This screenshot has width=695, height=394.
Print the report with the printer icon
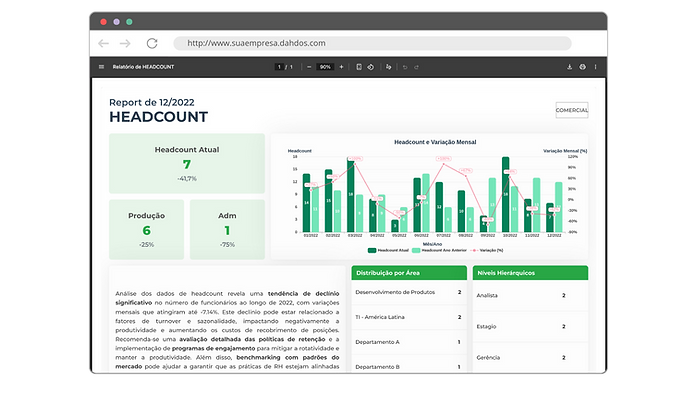click(x=582, y=67)
